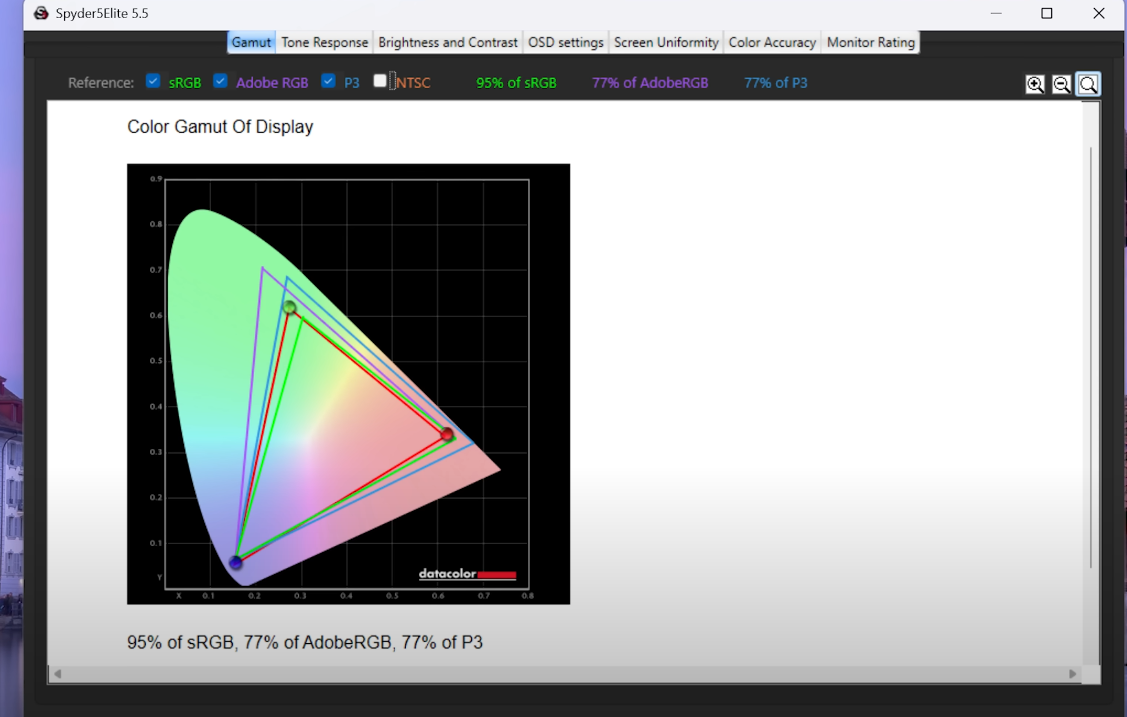Switch to the Tone Response tab

[325, 42]
